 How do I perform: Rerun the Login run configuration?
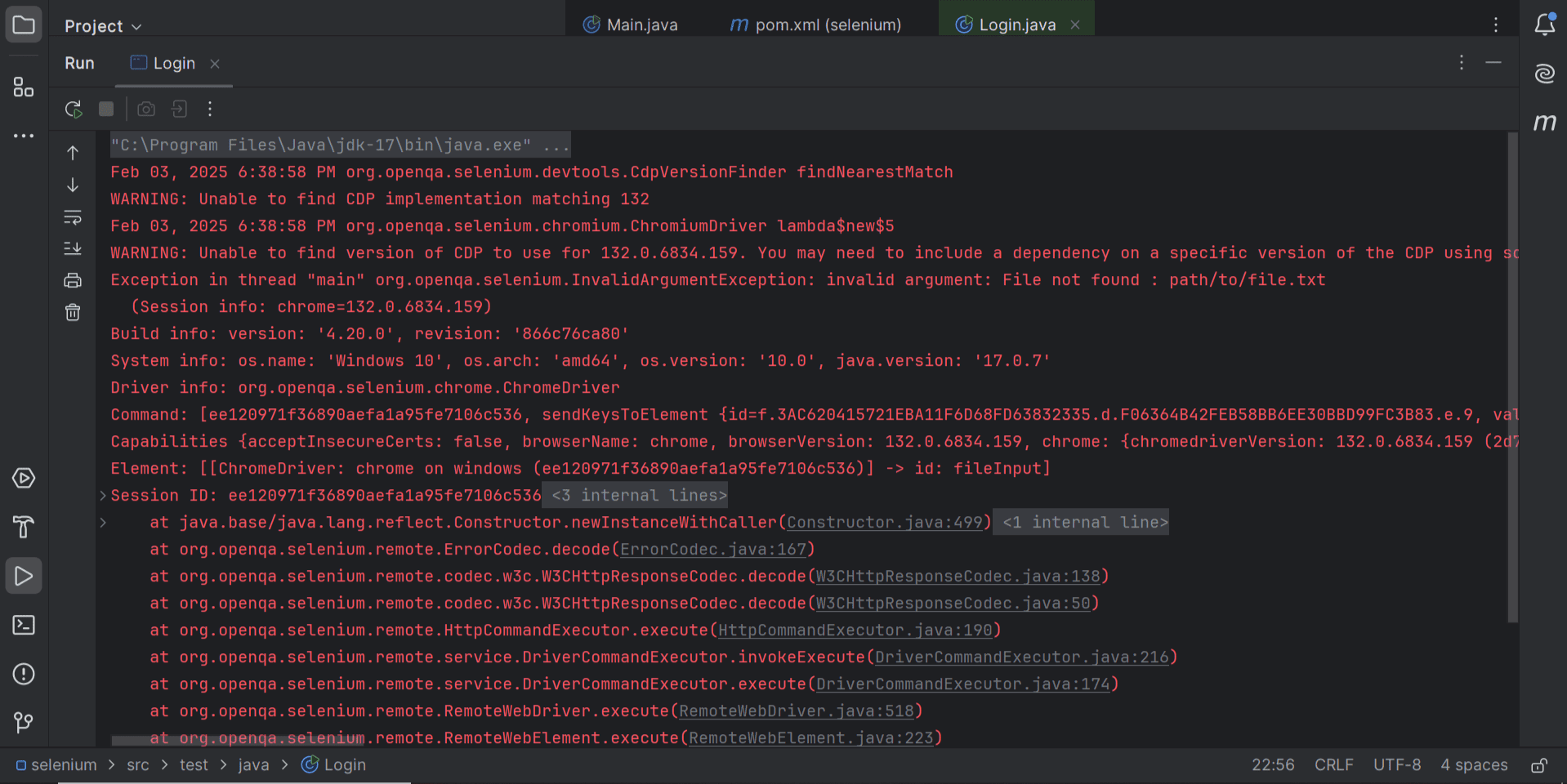tap(74, 109)
